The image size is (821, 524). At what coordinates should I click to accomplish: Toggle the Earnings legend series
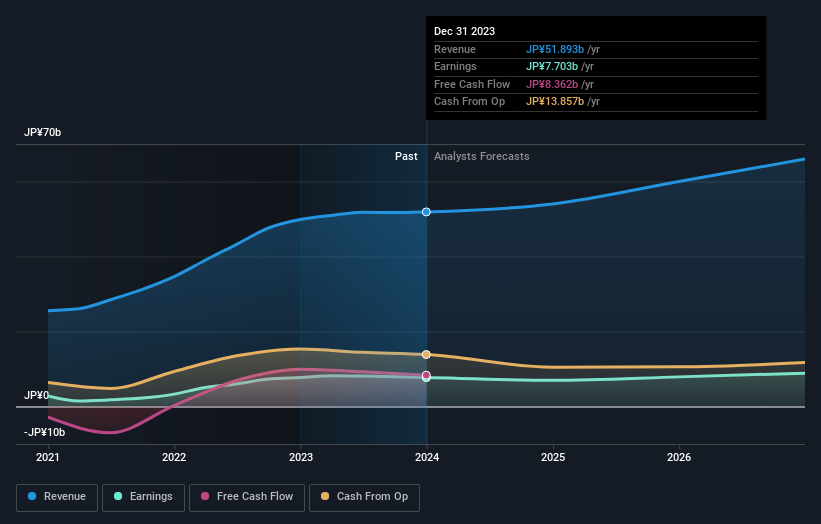tap(143, 497)
